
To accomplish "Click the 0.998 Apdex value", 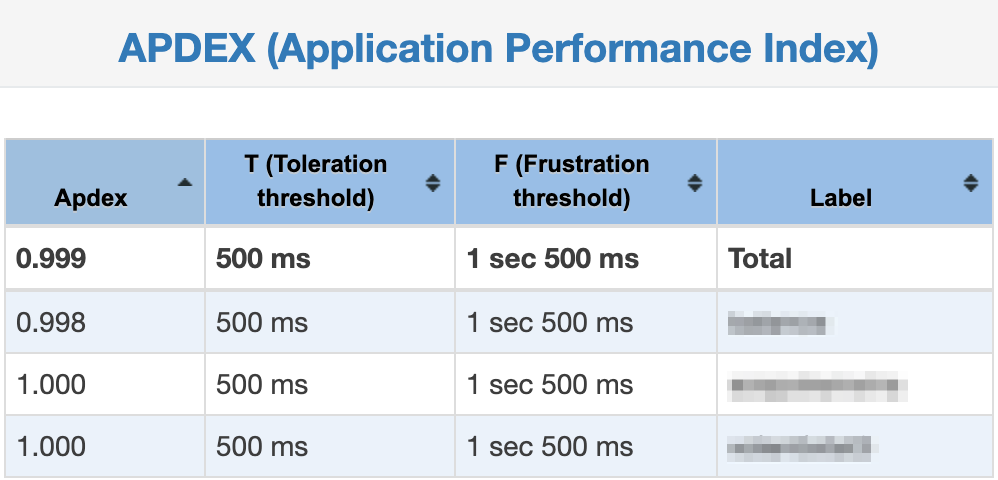I will point(52,323).
